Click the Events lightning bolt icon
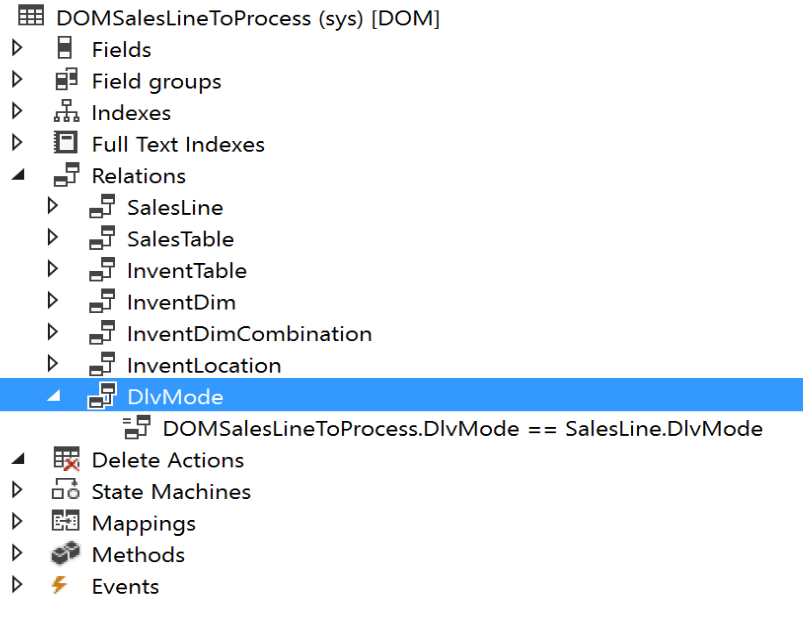Screen dimensions: 803x618 point(60,585)
